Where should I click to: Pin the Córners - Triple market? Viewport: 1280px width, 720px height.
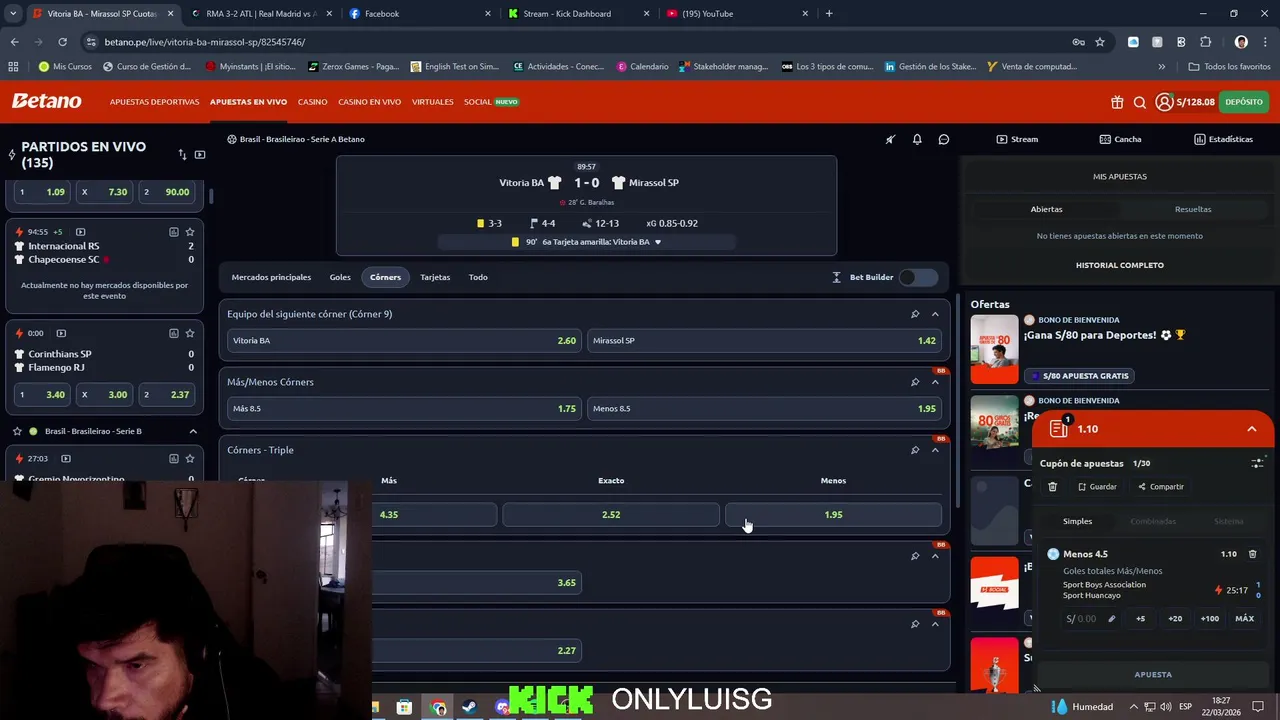click(915, 450)
